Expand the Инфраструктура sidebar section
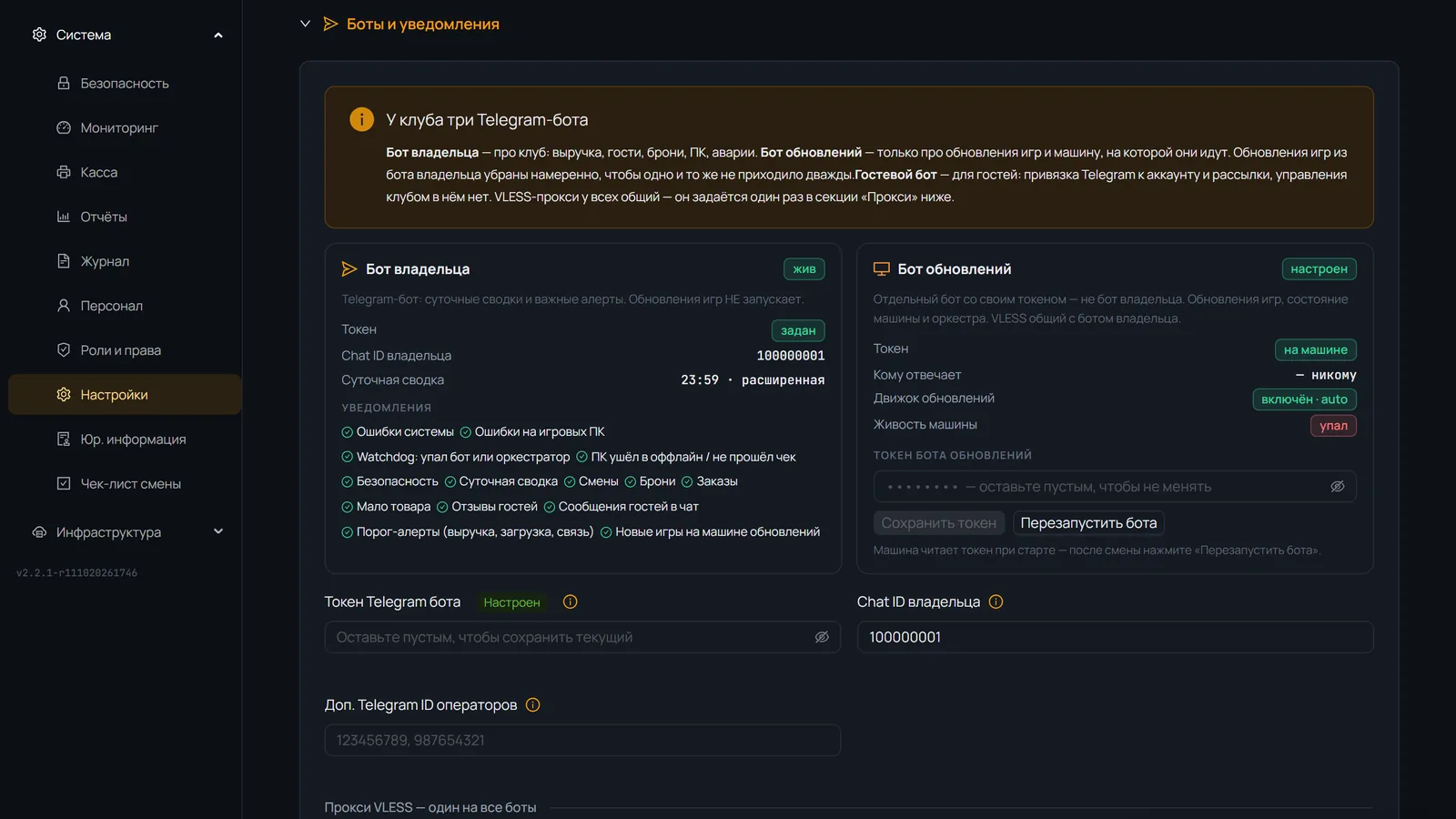Viewport: 1456px width, 819px height. click(x=218, y=531)
